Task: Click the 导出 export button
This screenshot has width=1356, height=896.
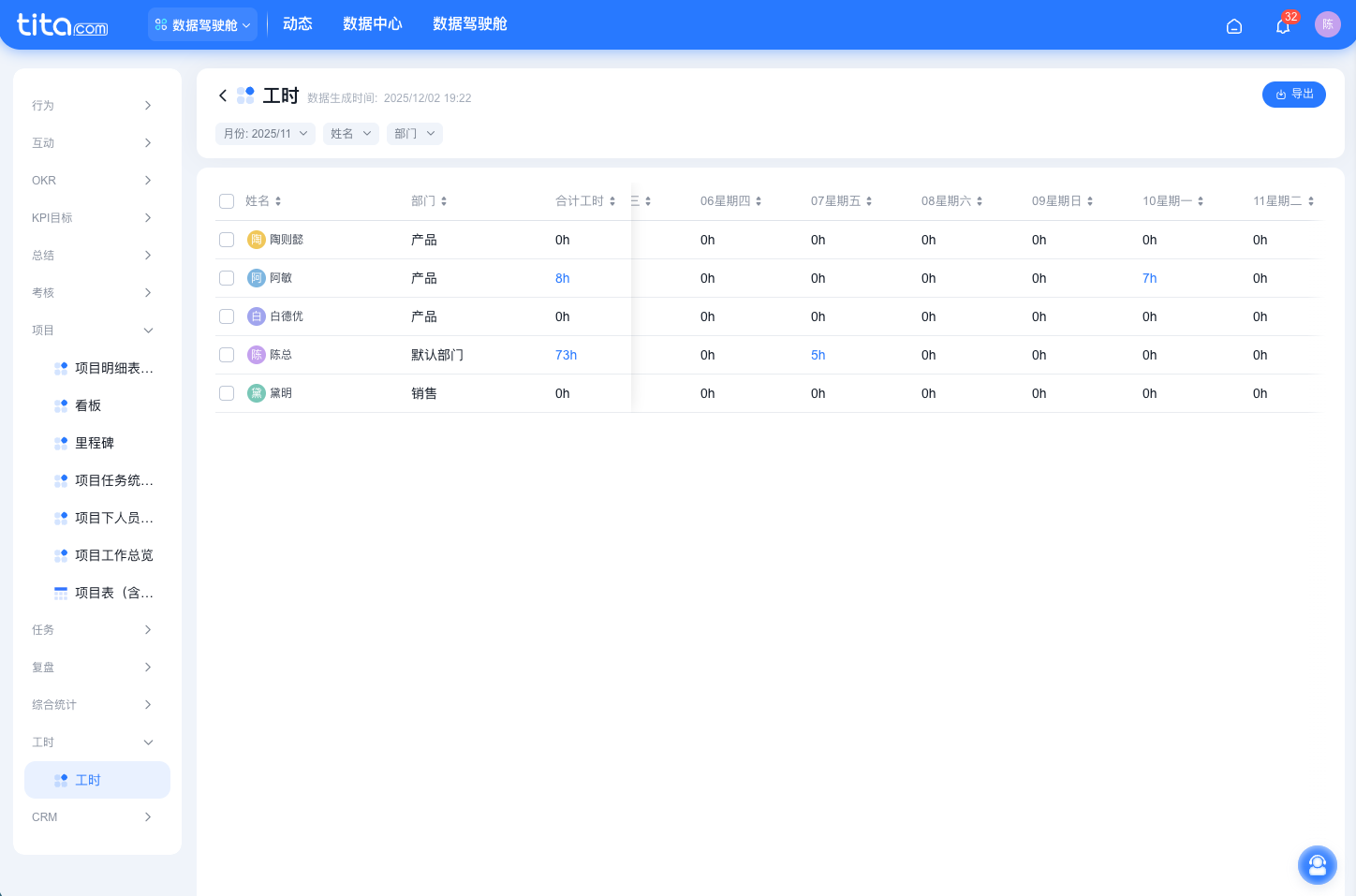Action: [1293, 95]
